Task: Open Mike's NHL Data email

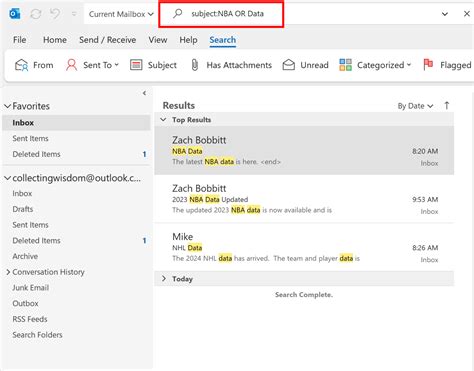Action: [304, 247]
